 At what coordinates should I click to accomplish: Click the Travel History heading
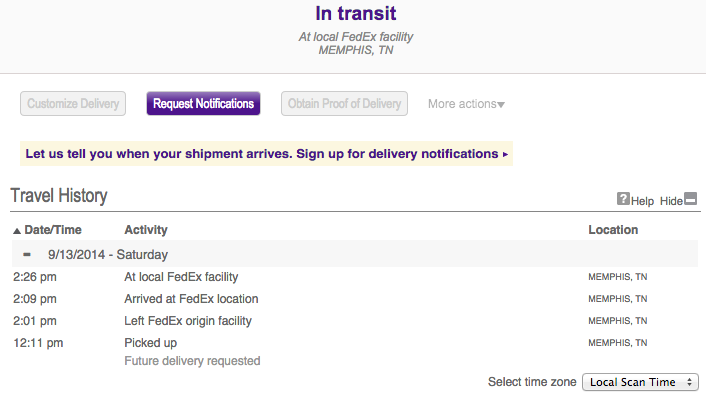pyautogui.click(x=59, y=196)
